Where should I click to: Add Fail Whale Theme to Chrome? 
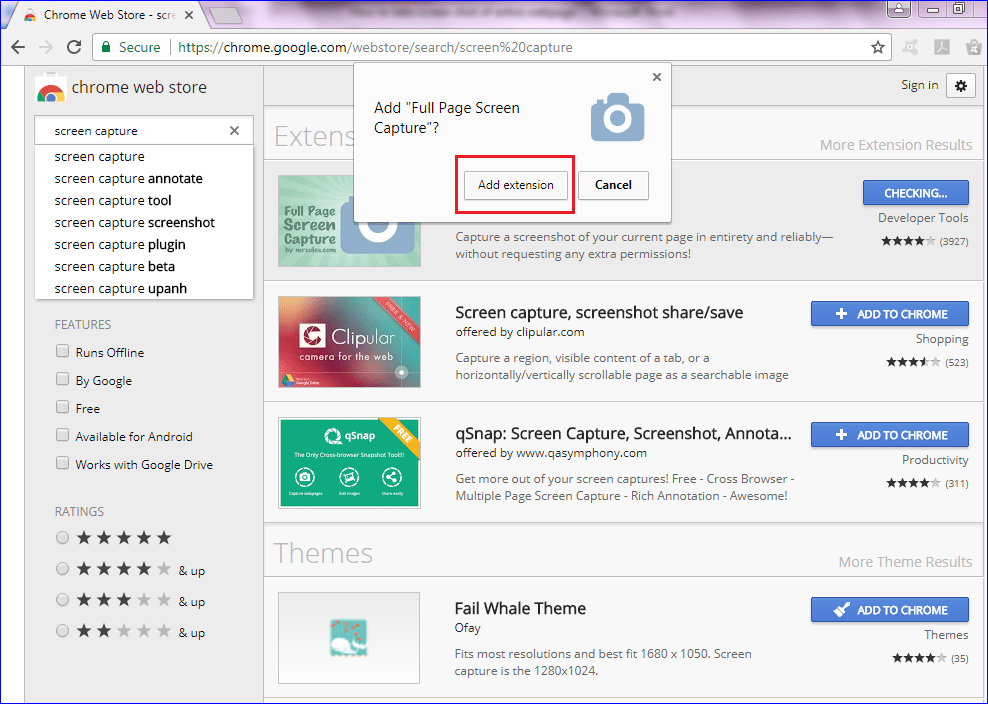point(890,610)
